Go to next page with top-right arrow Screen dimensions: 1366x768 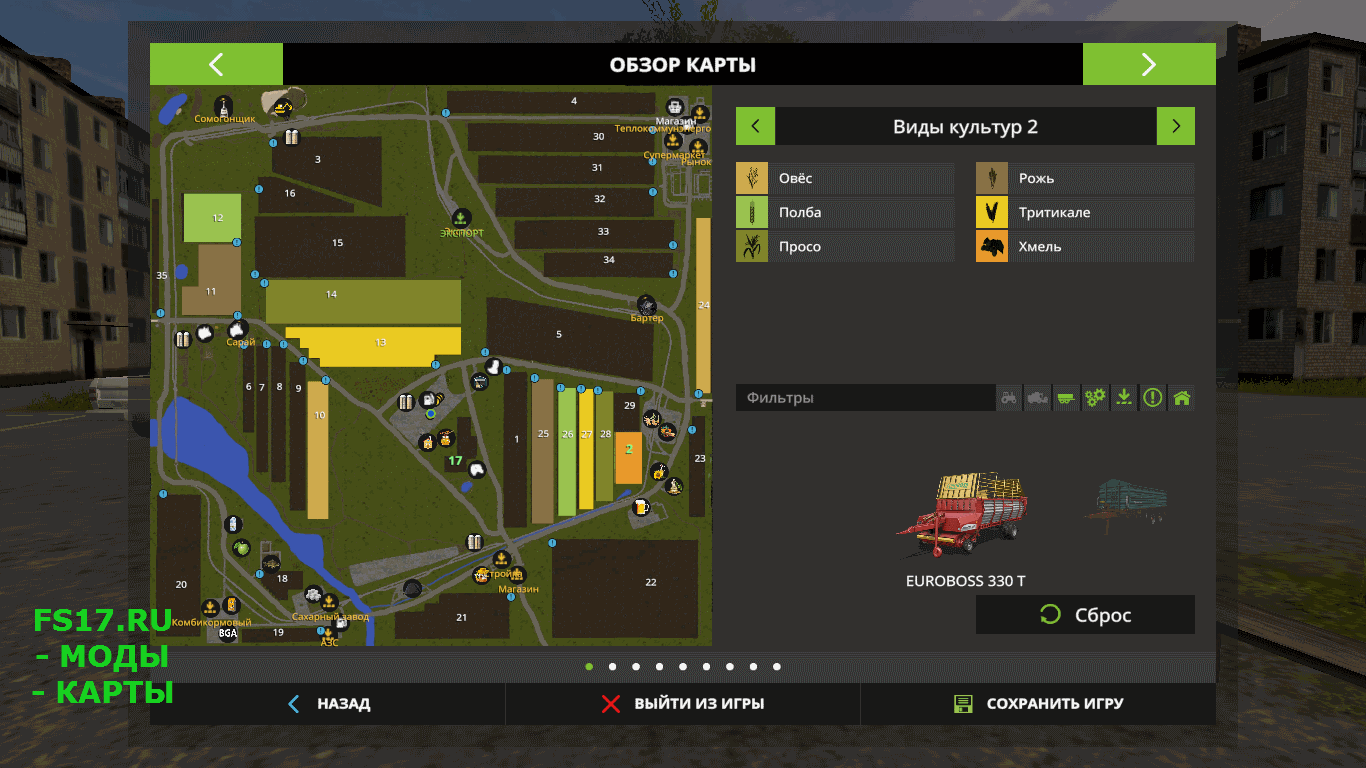(1149, 65)
